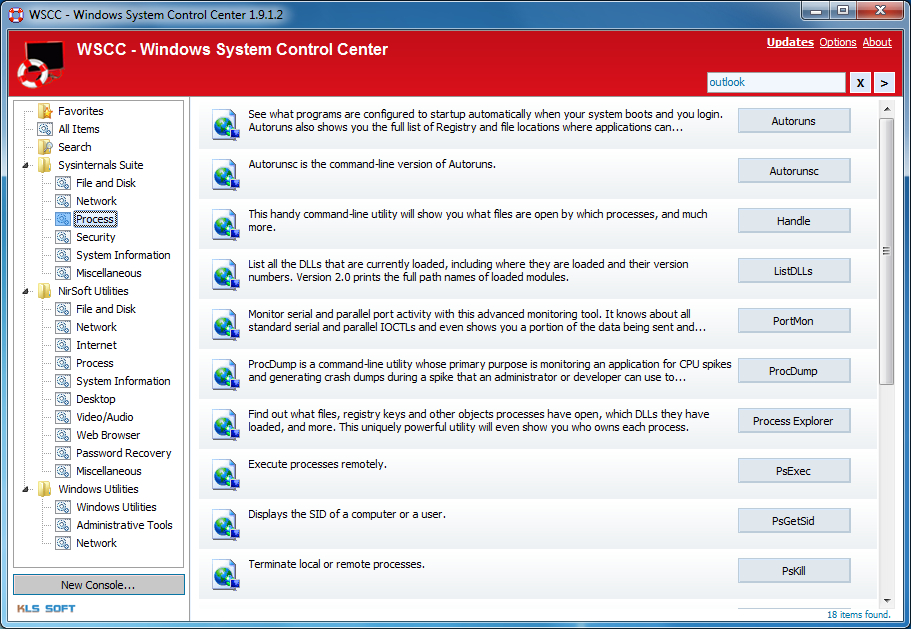Viewport: 911px width, 629px height.
Task: Launch the PsGetSid button
Action: point(794,520)
